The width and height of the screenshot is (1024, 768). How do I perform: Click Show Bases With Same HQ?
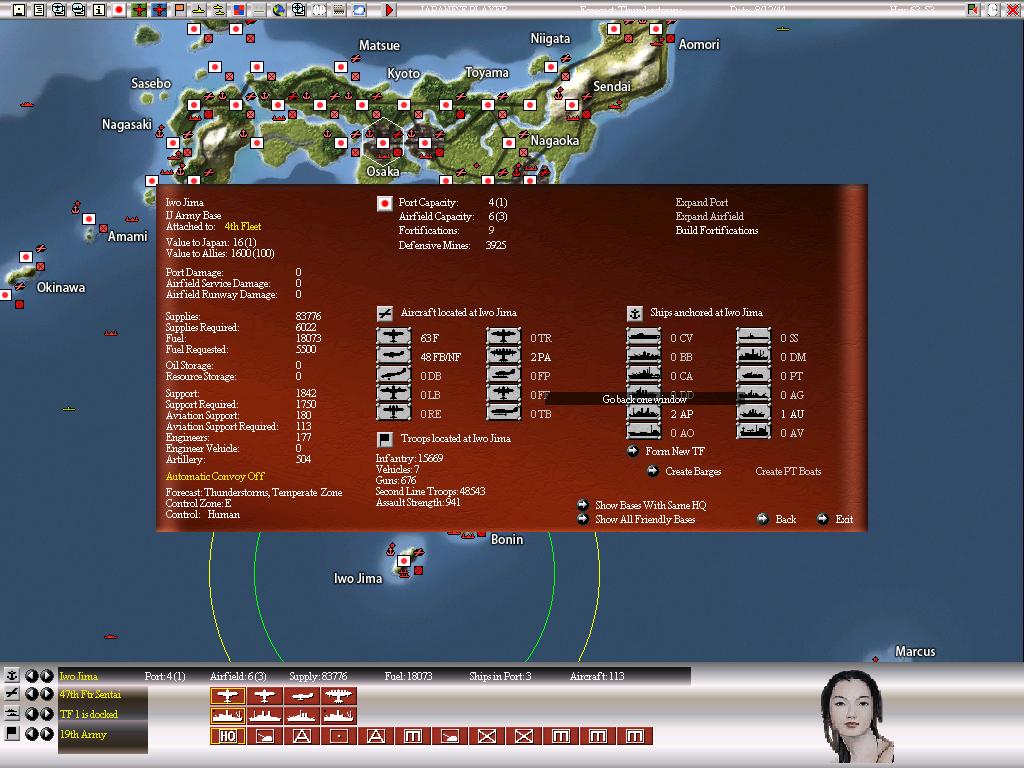(650, 505)
